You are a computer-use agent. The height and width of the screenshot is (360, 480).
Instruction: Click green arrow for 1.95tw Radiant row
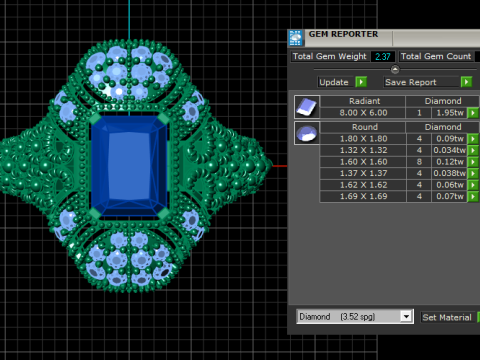pyautogui.click(x=473, y=113)
